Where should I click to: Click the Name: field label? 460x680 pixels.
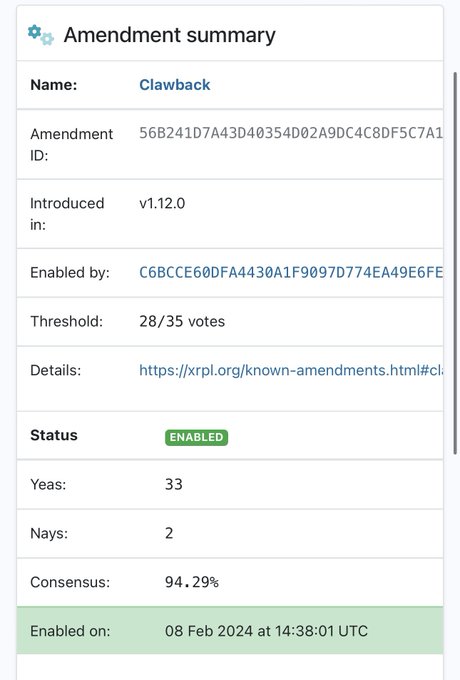[54, 85]
